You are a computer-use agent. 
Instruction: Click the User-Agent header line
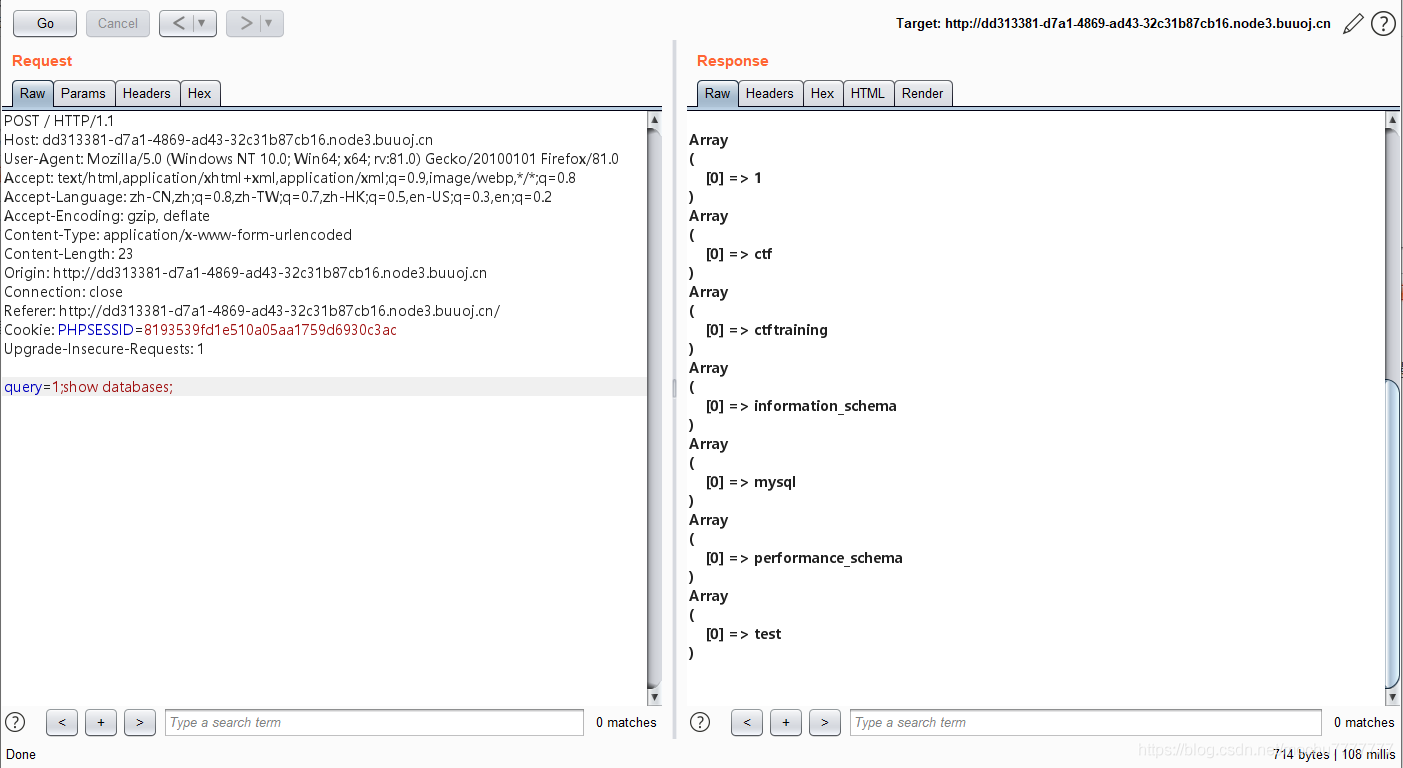point(311,159)
